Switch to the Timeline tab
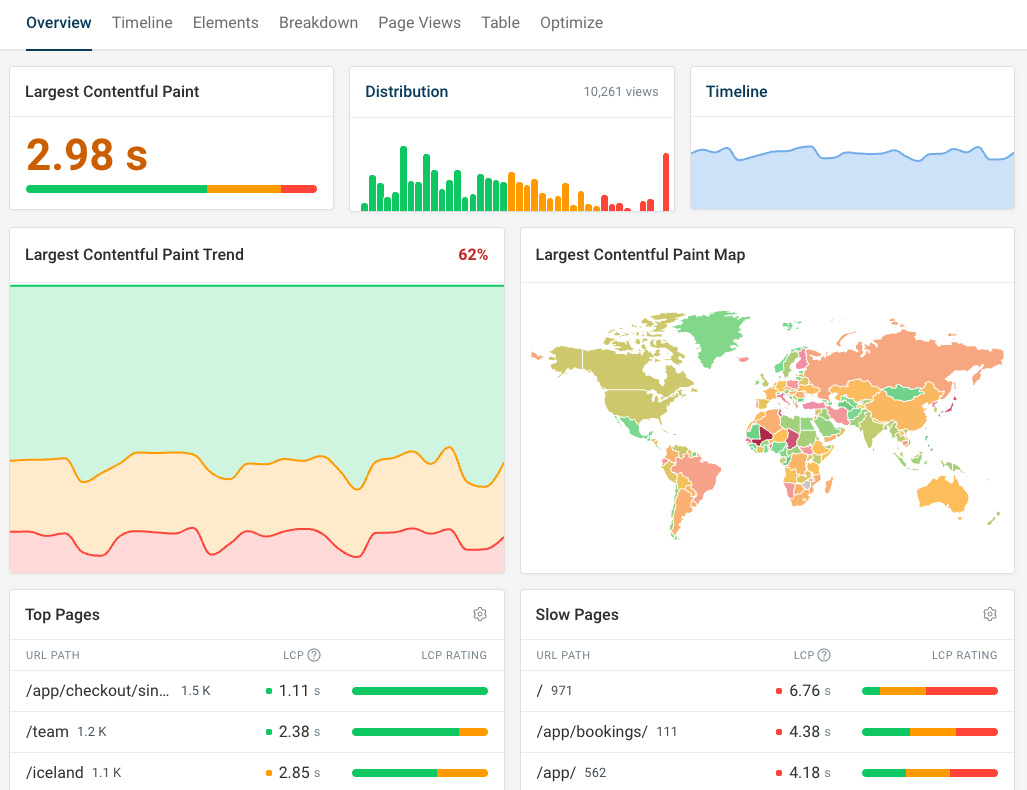 coord(142,23)
